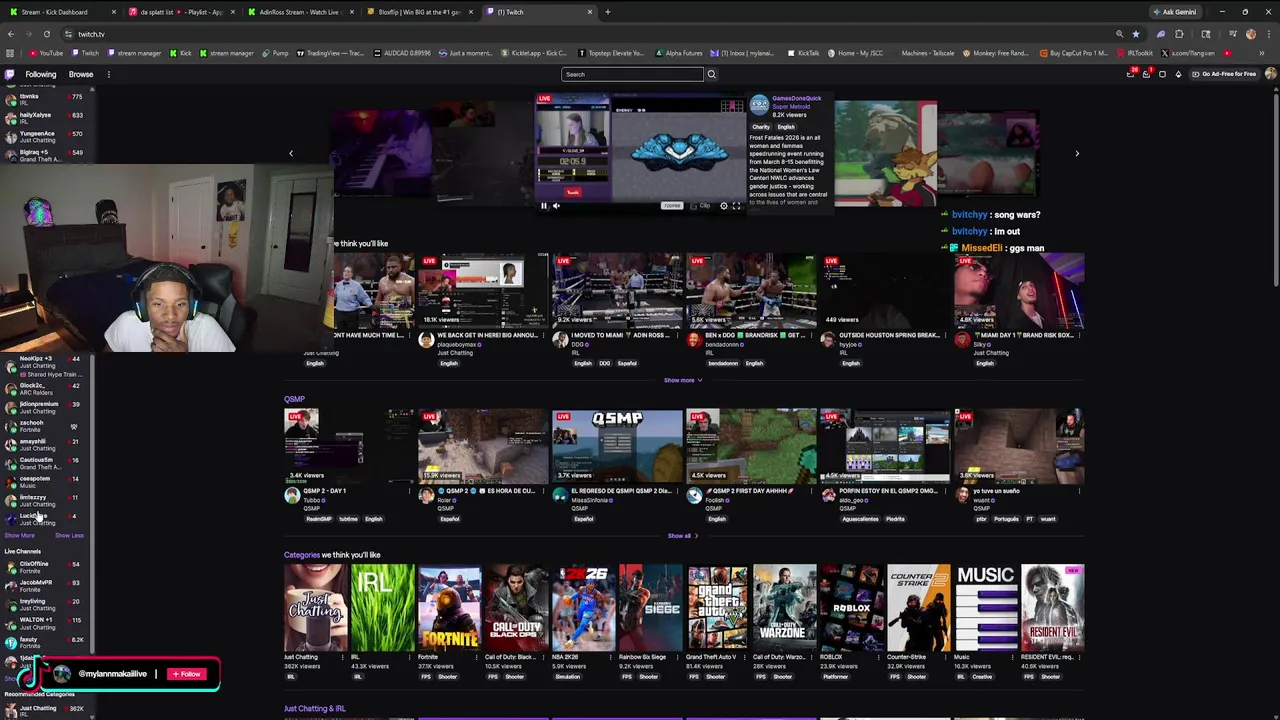This screenshot has height=720, width=1280.
Task: Open the TradingView bookmark
Action: tap(331, 53)
